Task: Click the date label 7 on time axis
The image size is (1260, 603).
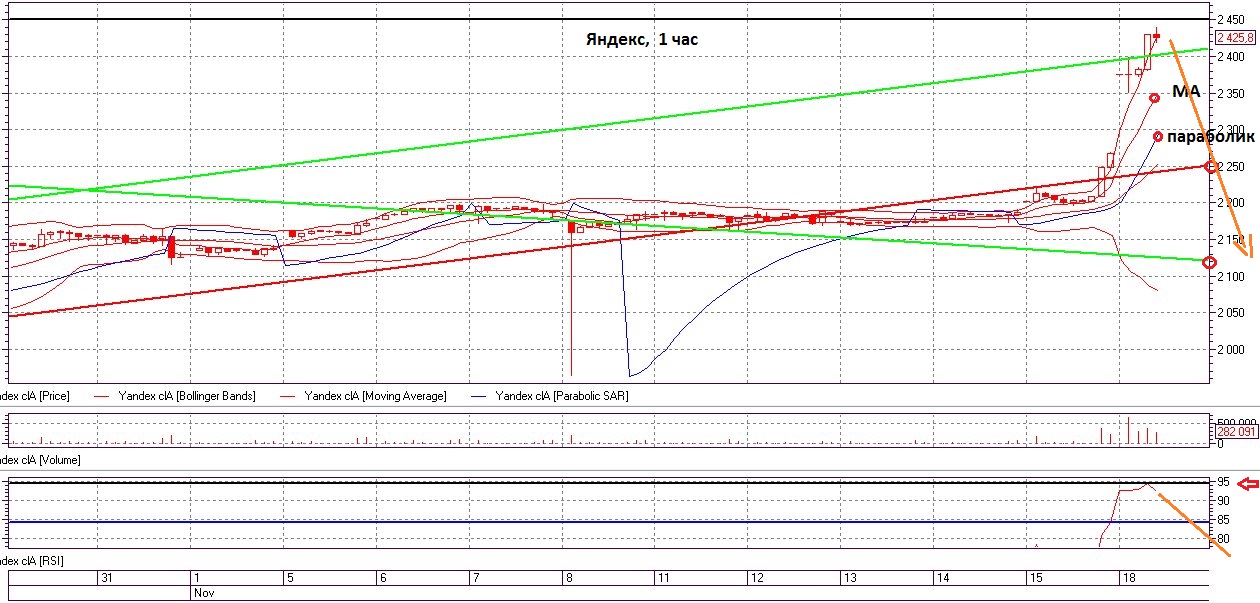Action: [476, 578]
